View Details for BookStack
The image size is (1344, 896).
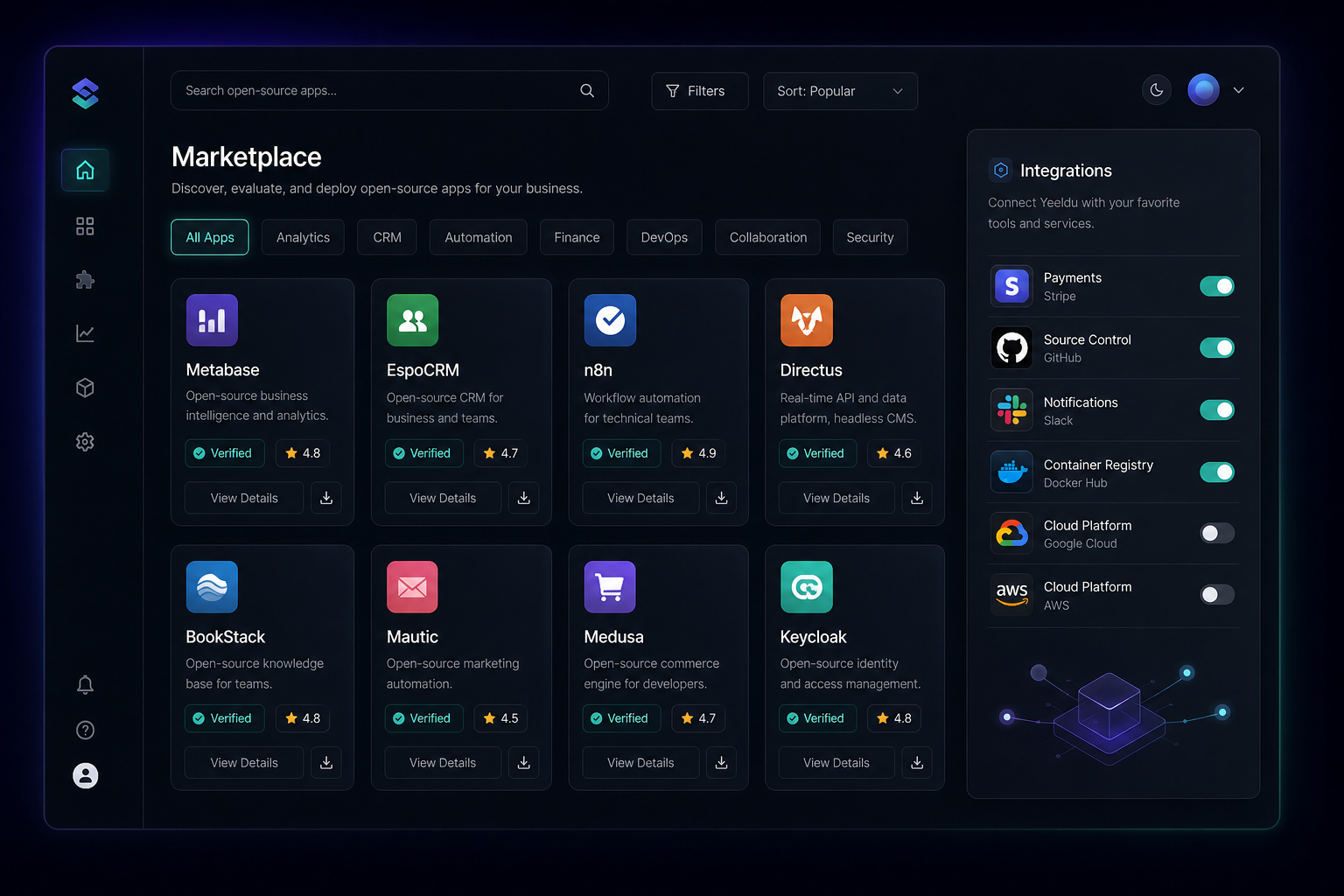(x=244, y=763)
